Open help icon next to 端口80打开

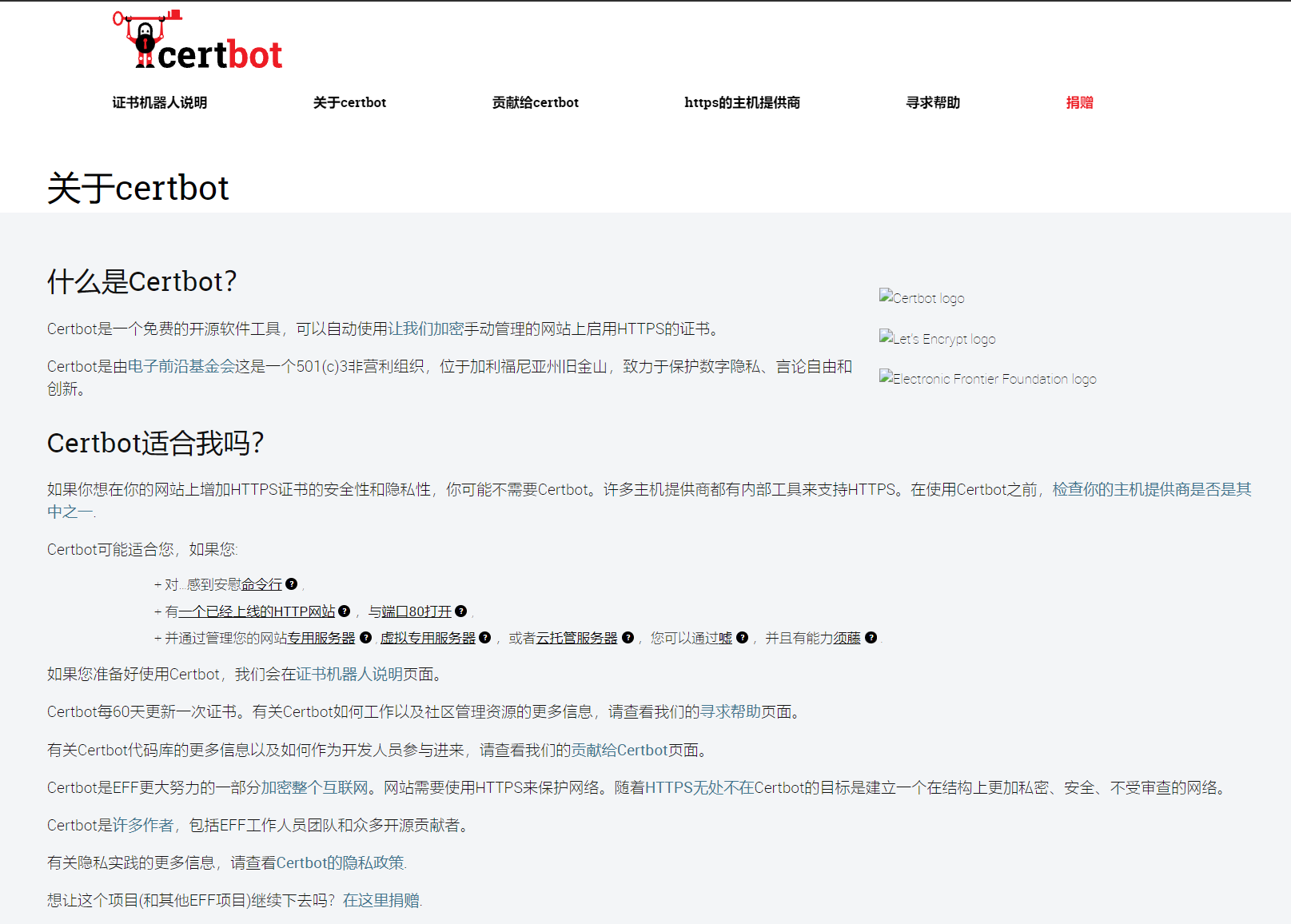[460, 611]
